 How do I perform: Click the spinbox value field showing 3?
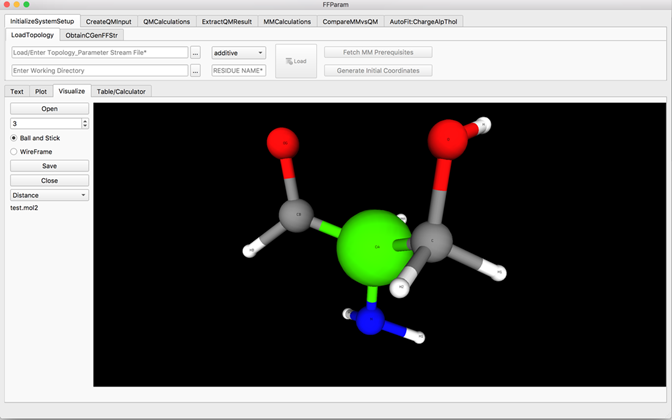[x=46, y=123]
